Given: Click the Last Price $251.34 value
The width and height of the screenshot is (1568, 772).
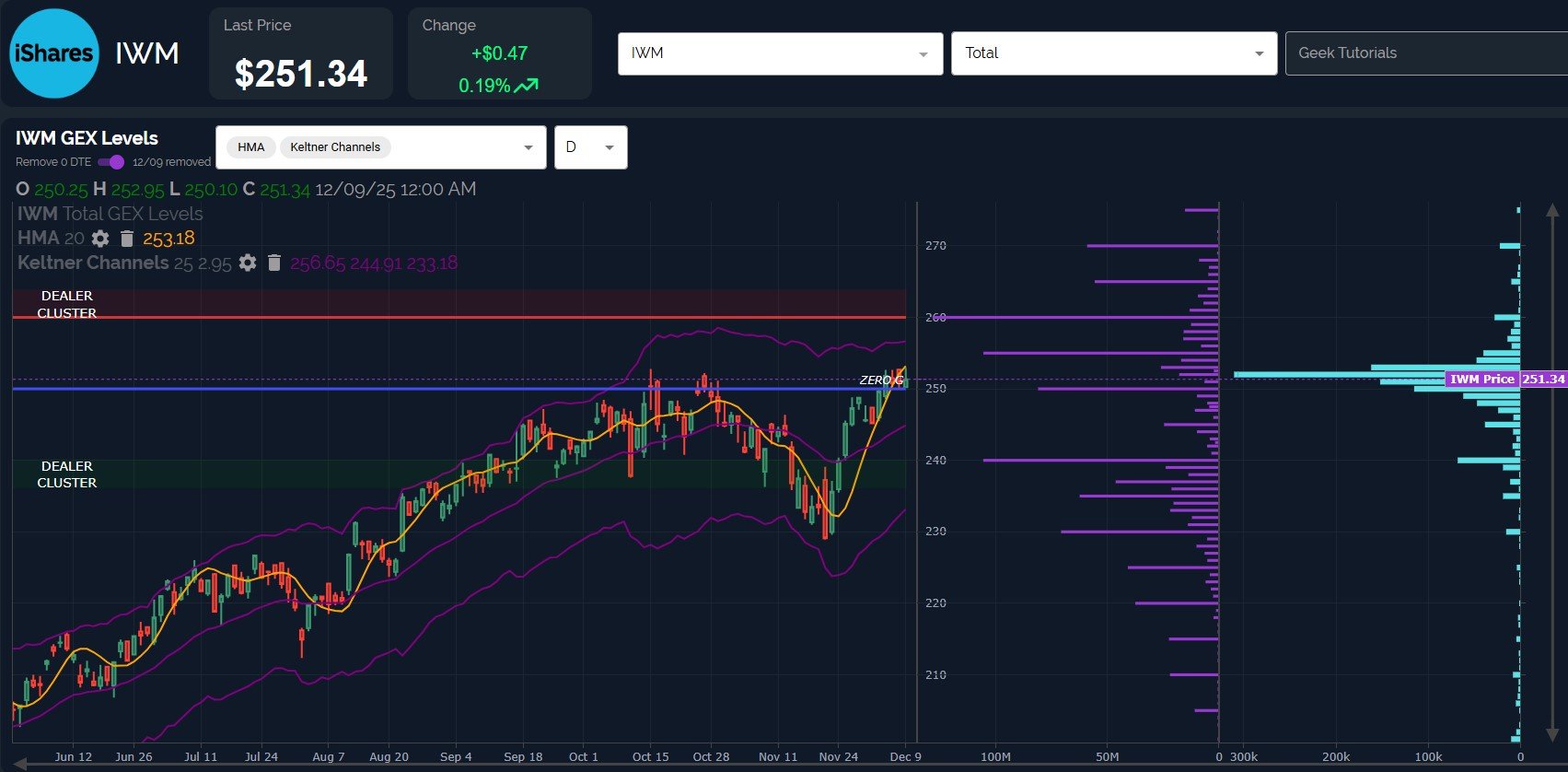Looking at the screenshot, I should click(x=301, y=74).
